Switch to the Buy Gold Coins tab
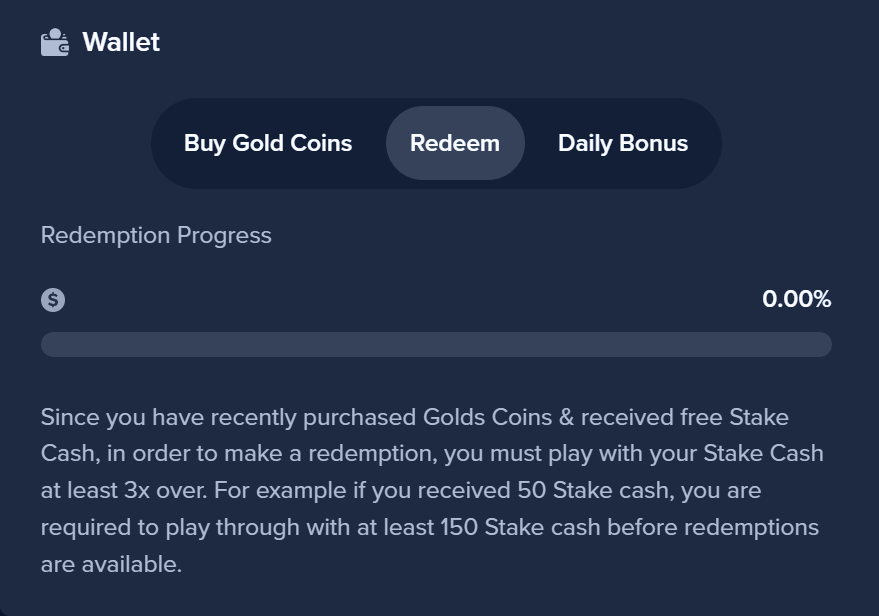 click(x=267, y=143)
